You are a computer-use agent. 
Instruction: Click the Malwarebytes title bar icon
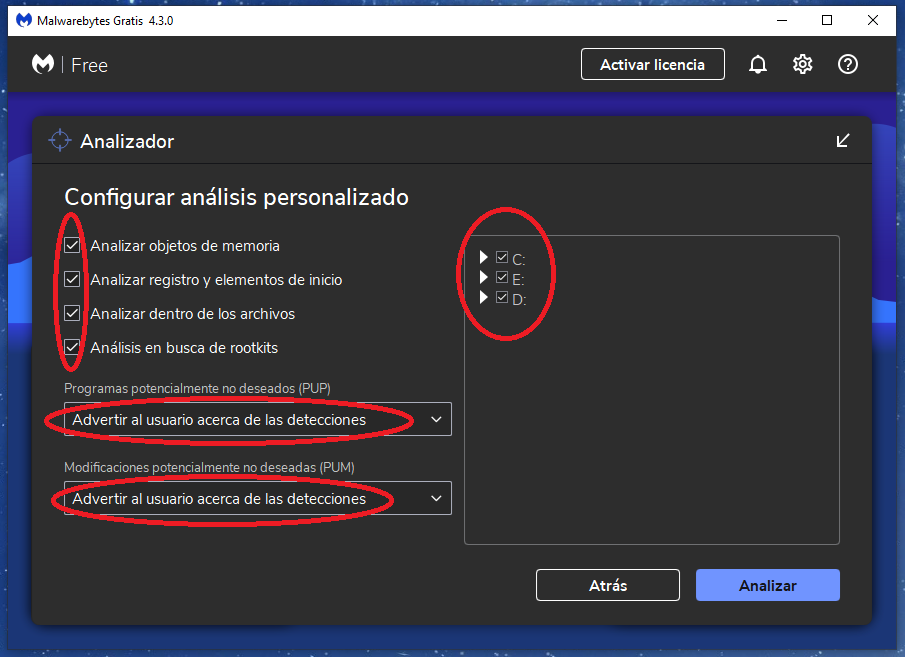[24, 21]
